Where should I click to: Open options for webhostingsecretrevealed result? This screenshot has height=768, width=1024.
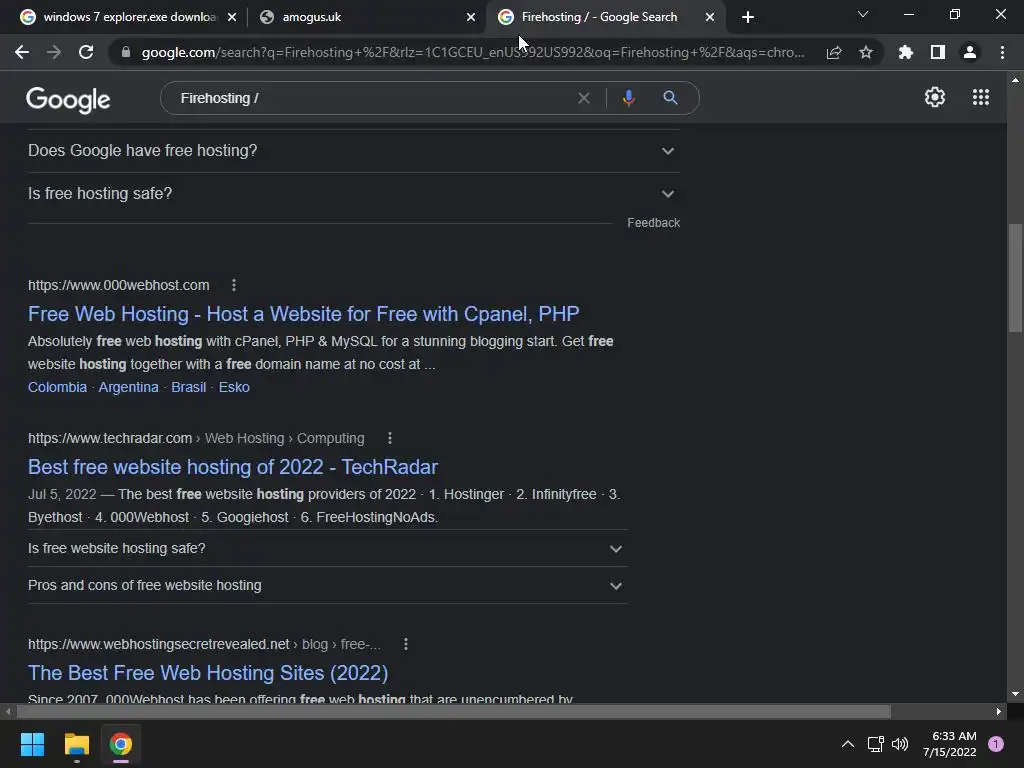point(406,644)
